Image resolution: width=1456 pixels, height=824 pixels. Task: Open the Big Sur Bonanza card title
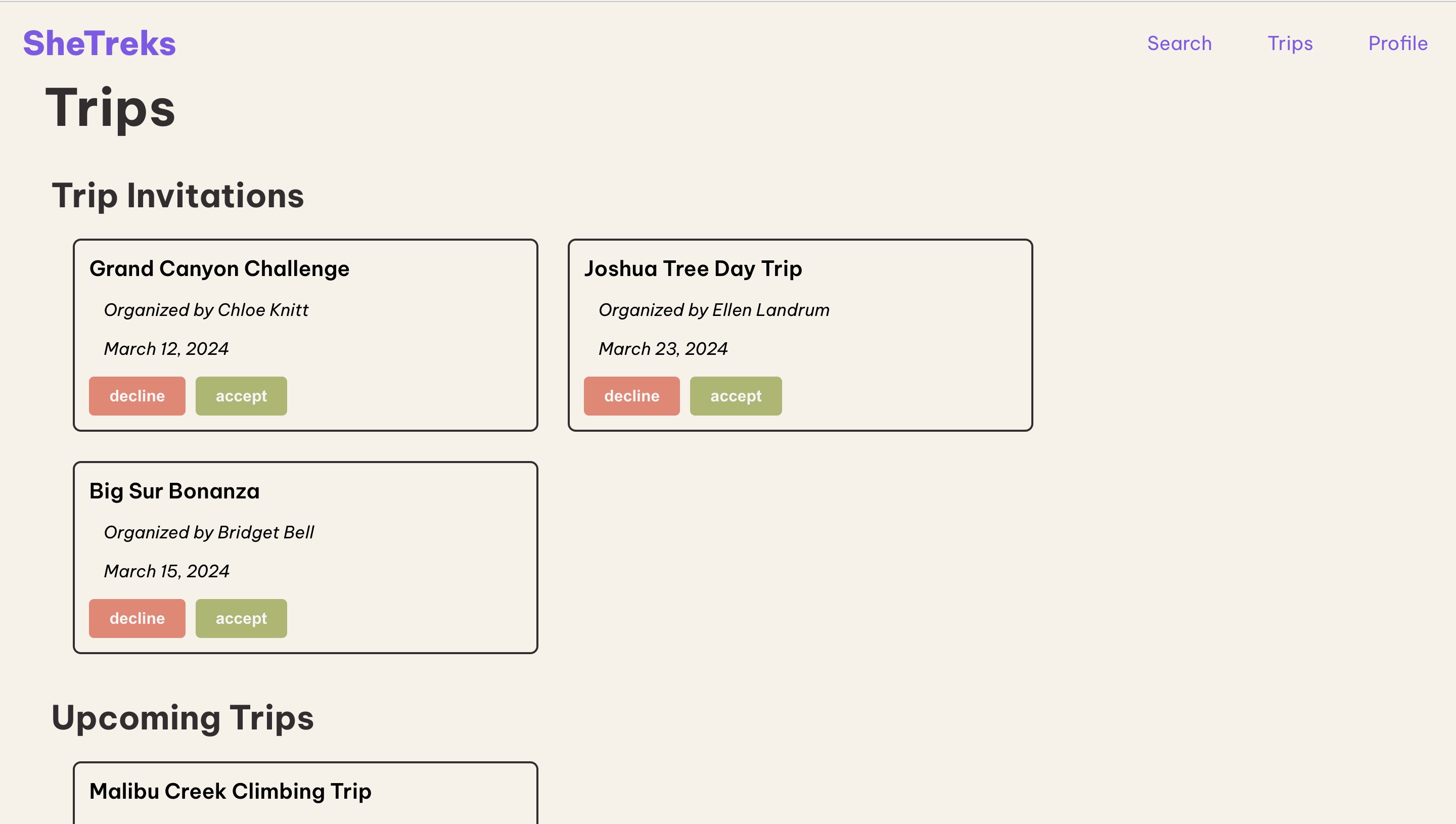tap(174, 491)
